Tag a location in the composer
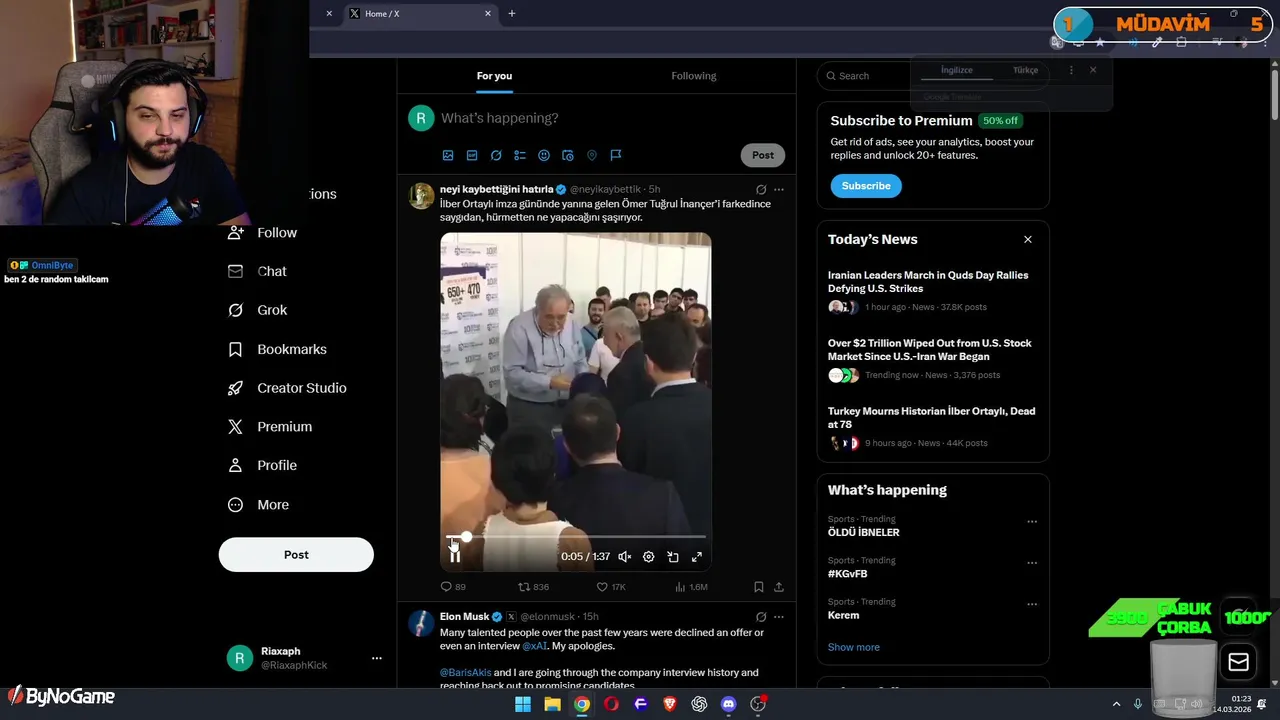1280x720 pixels. click(592, 155)
